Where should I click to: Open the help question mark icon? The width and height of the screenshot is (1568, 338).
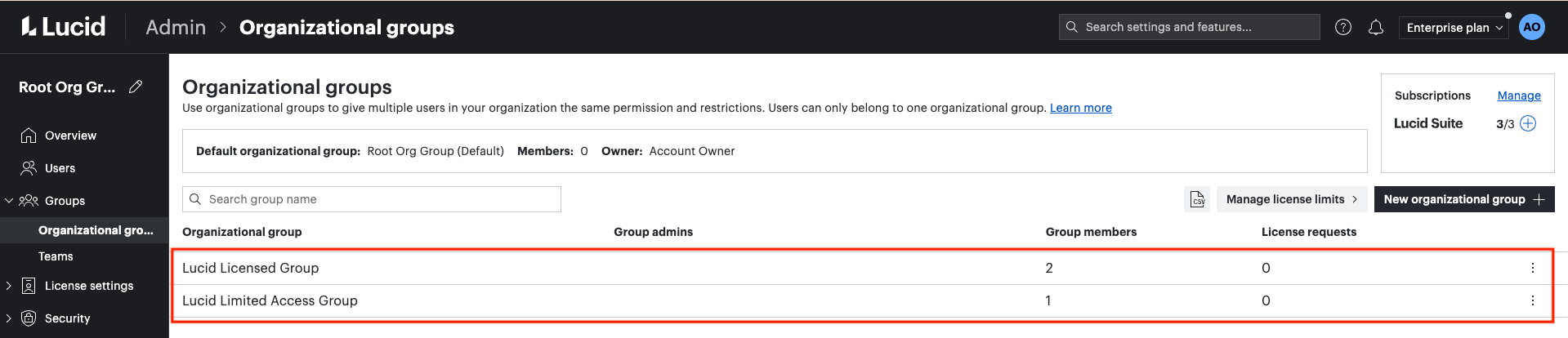point(1342,27)
